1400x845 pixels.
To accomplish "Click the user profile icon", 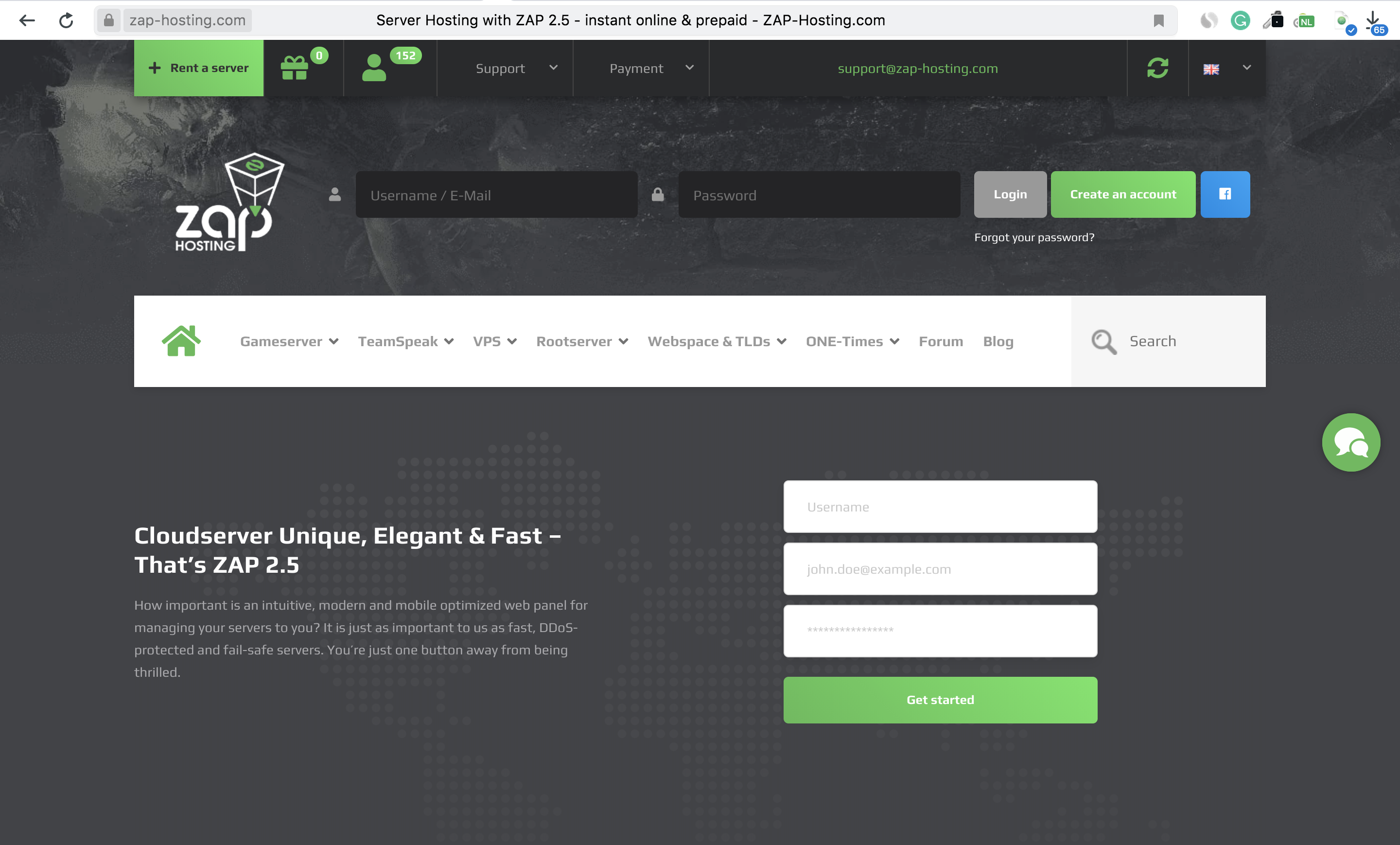I will coord(374,68).
